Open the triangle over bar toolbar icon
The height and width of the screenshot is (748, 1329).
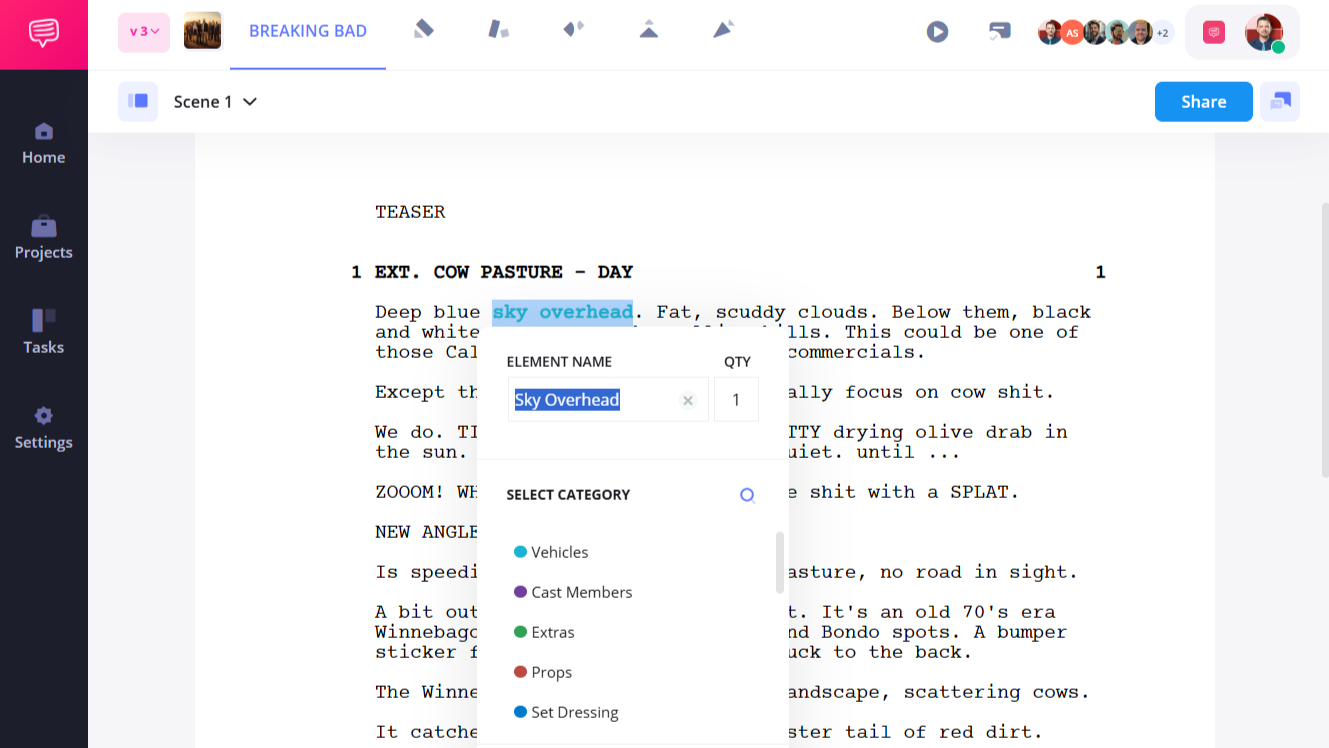point(649,30)
